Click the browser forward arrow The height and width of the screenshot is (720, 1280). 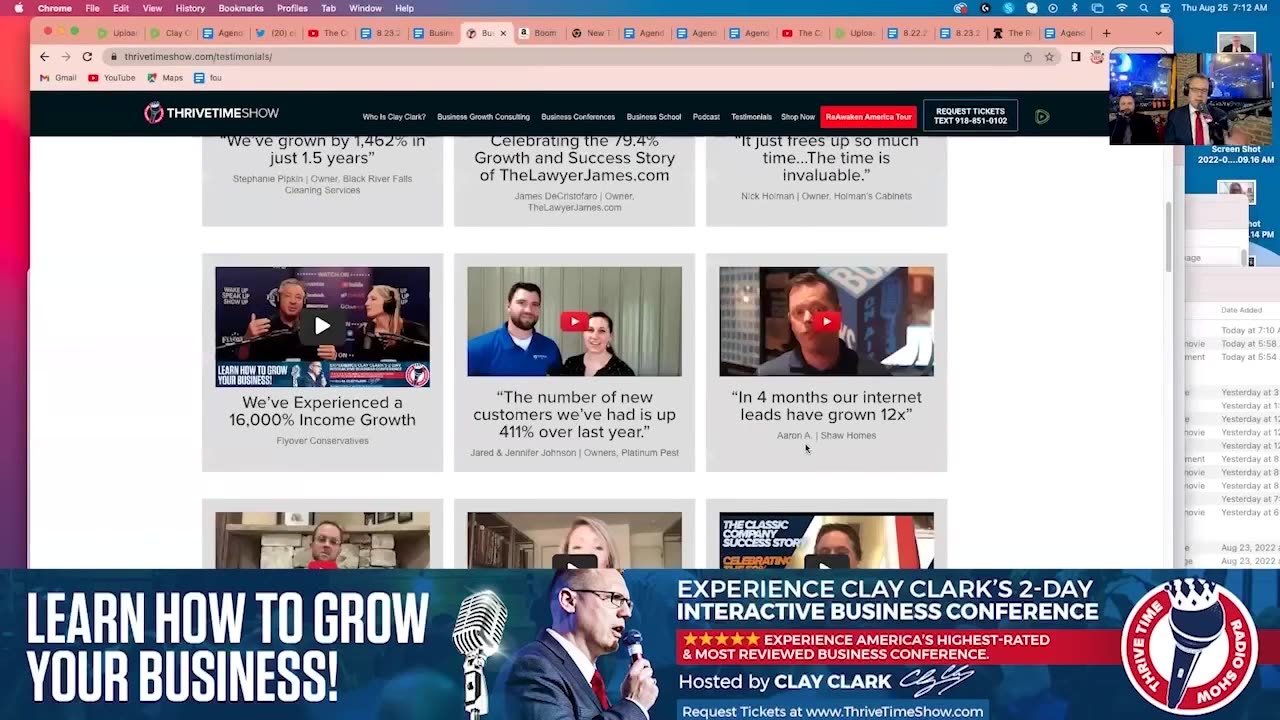tap(65, 57)
